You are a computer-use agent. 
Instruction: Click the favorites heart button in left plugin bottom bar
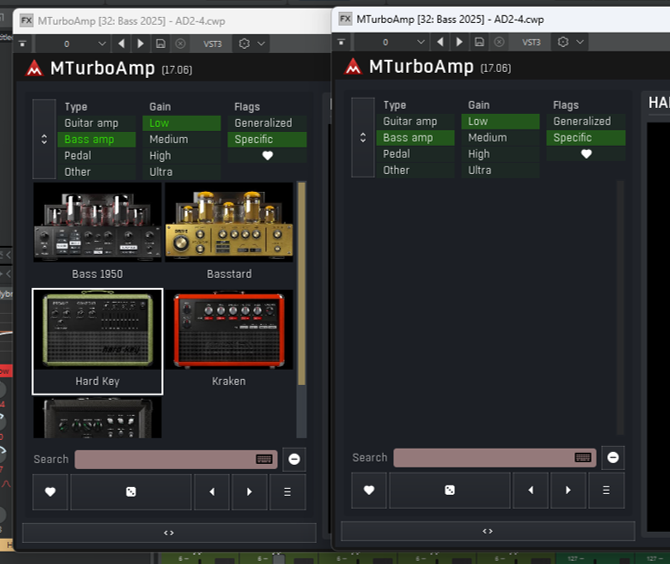50,492
